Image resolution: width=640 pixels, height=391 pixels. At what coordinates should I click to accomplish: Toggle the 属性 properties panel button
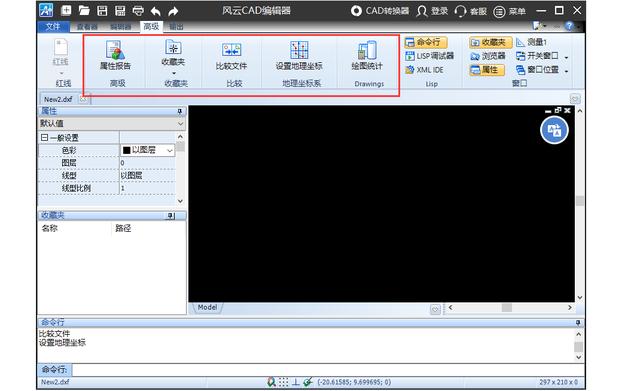coord(487,70)
